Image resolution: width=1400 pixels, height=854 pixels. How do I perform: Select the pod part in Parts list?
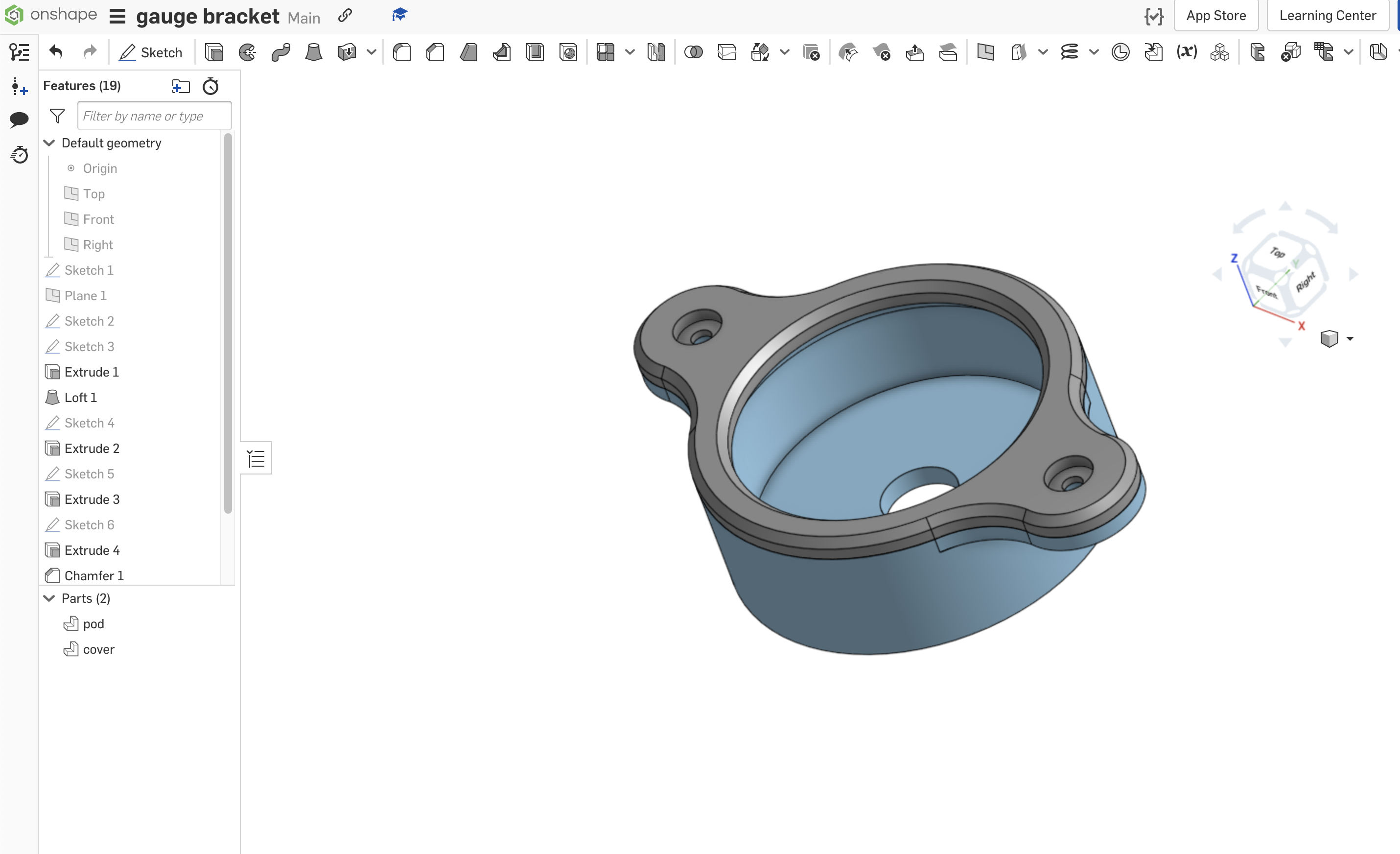pos(93,623)
